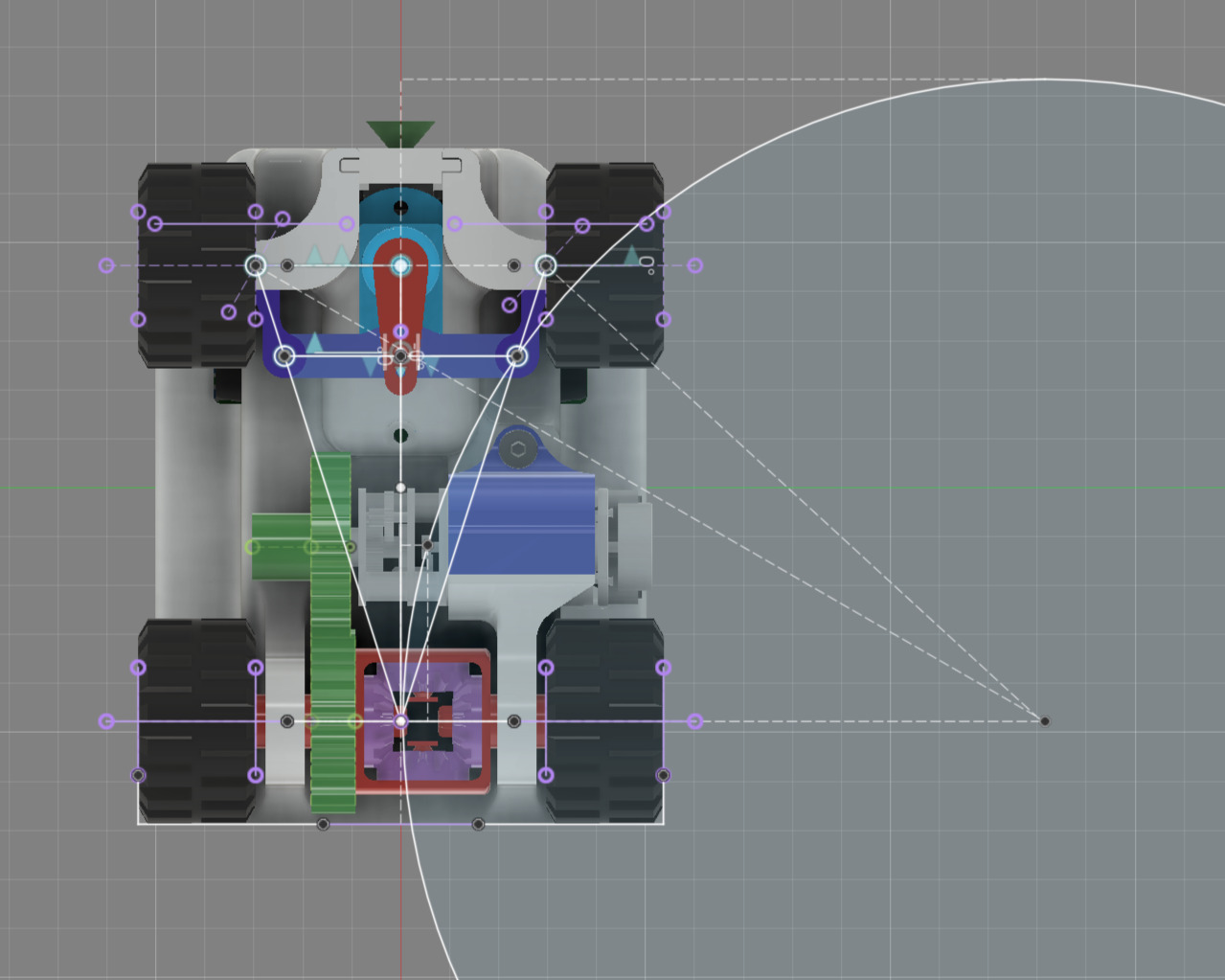Select the rear-left tire
The width and height of the screenshot is (1225, 980).
tap(197, 720)
